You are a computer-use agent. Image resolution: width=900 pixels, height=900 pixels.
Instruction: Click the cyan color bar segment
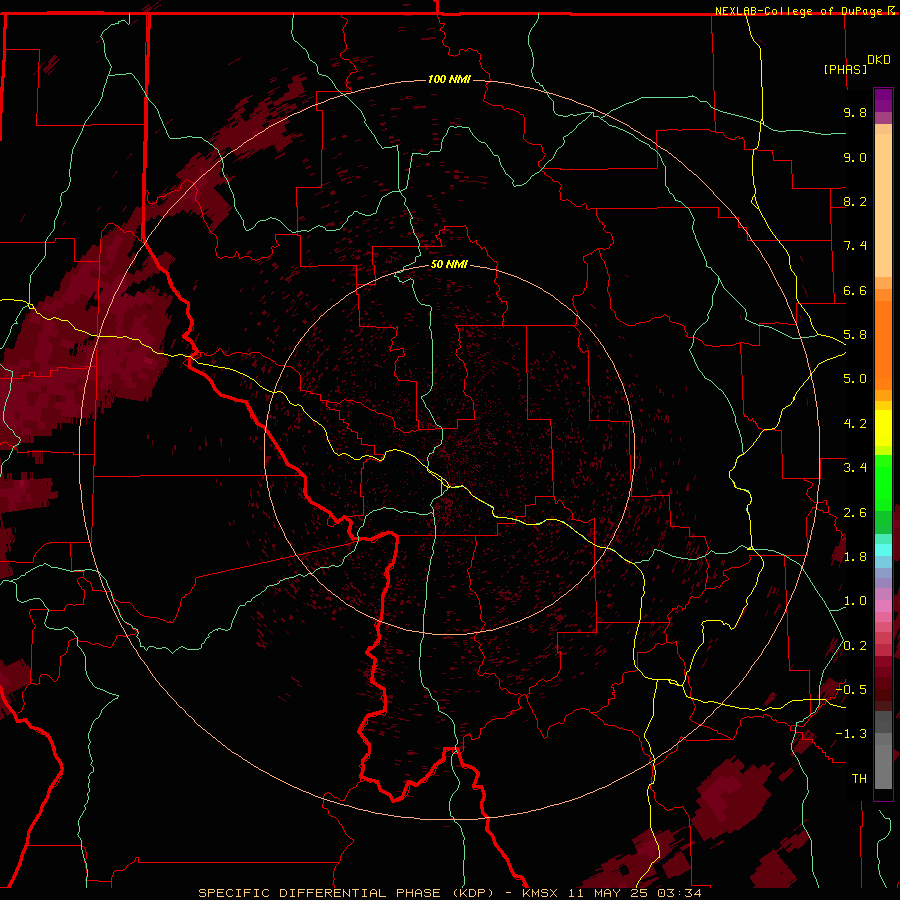[883, 550]
